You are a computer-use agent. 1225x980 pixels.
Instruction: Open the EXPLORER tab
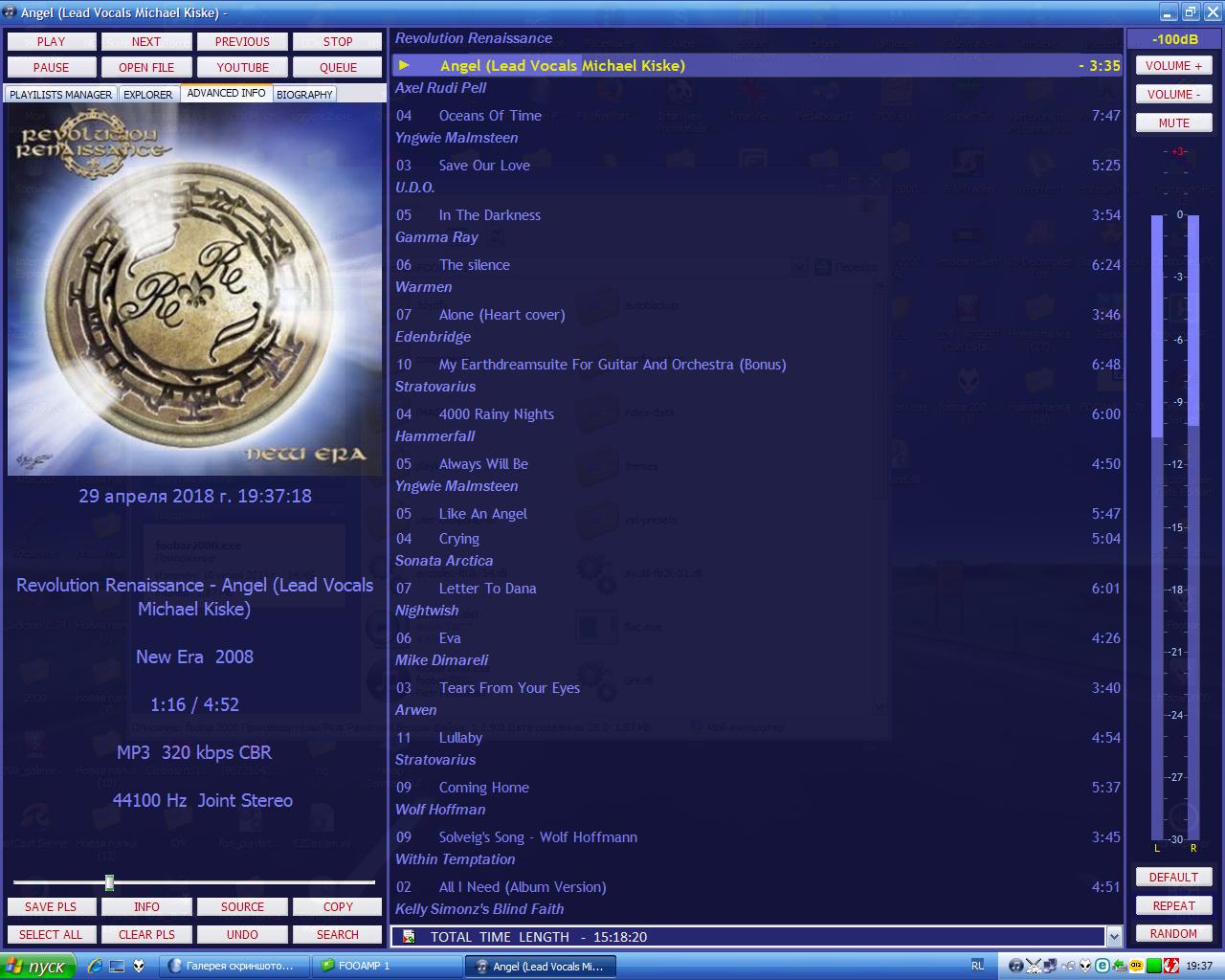pyautogui.click(x=148, y=95)
